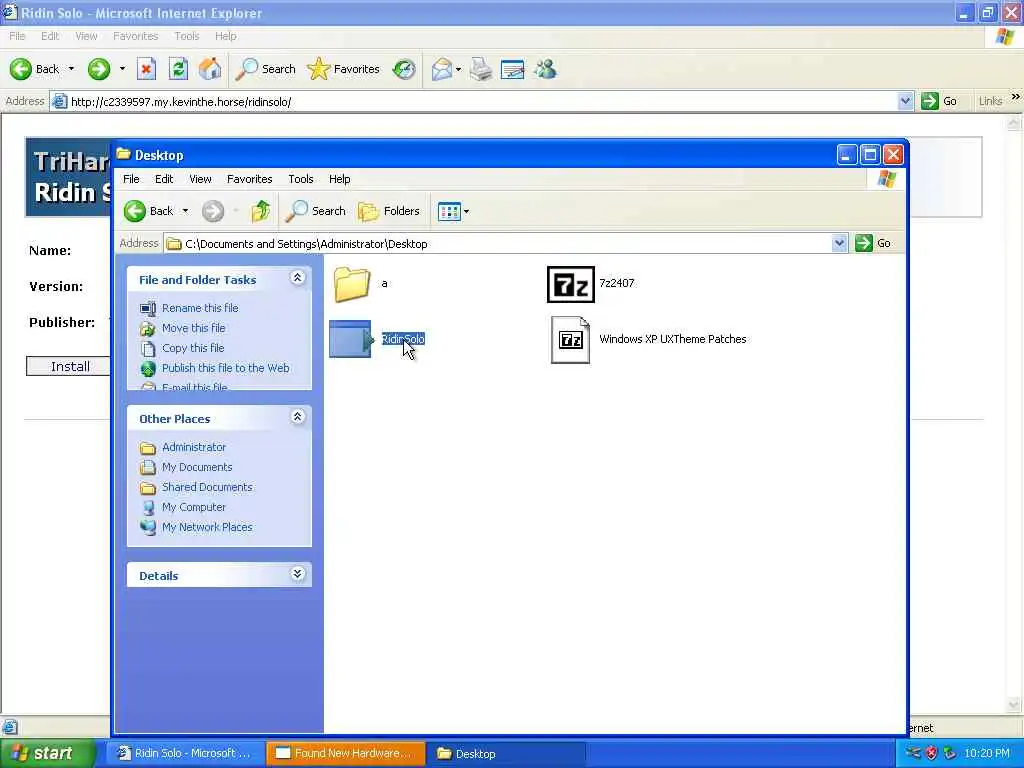Click Go button in Desktop window address bar

[x=873, y=243]
